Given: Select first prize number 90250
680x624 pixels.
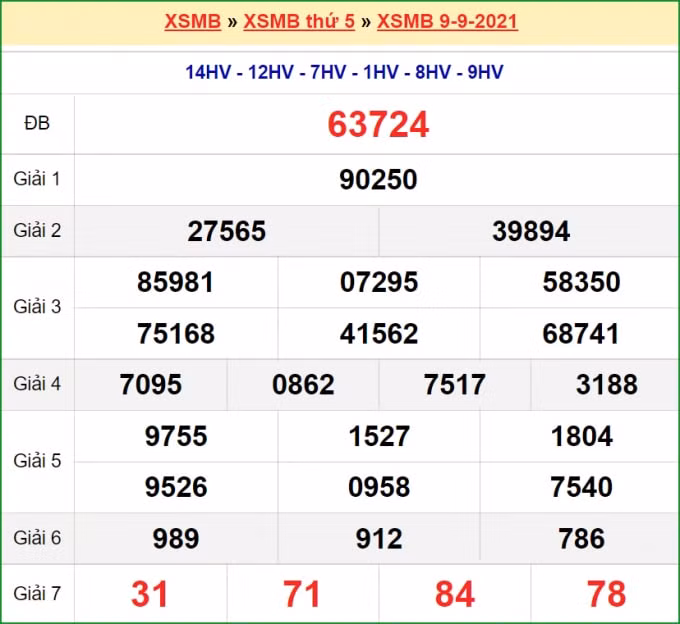Looking at the screenshot, I should point(378,180).
